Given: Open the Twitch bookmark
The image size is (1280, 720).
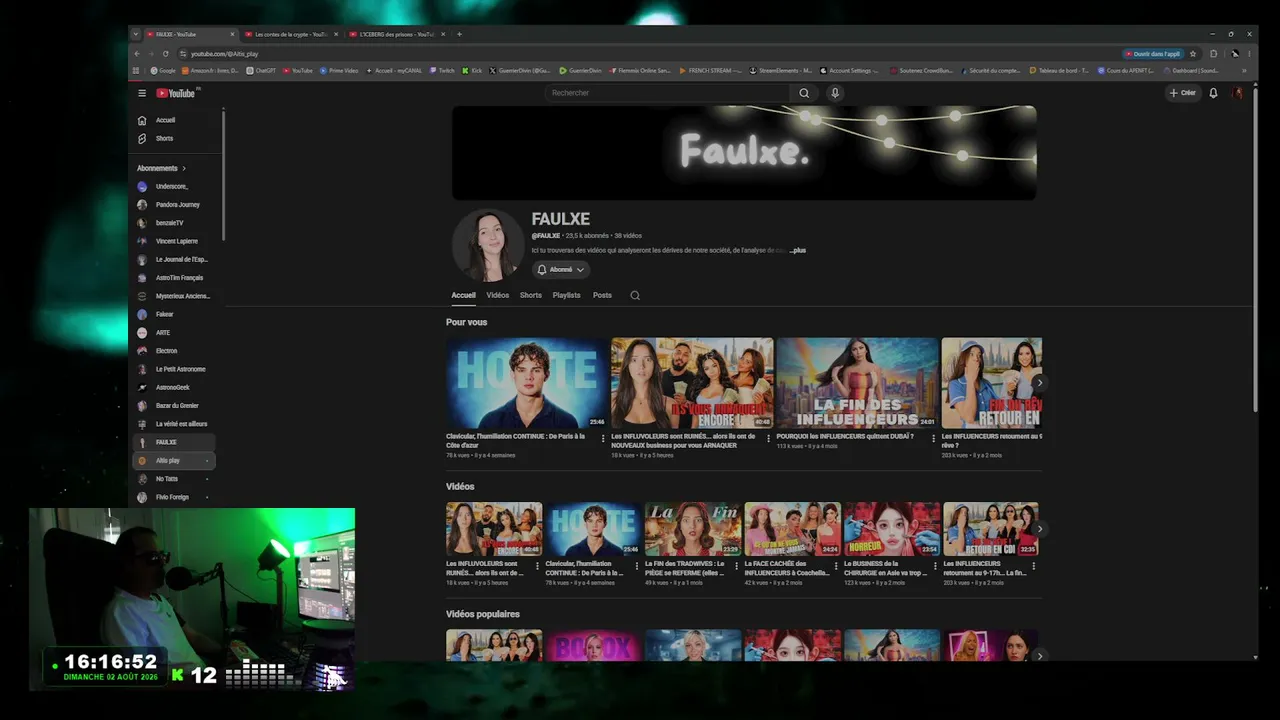Looking at the screenshot, I should pyautogui.click(x=442, y=71).
